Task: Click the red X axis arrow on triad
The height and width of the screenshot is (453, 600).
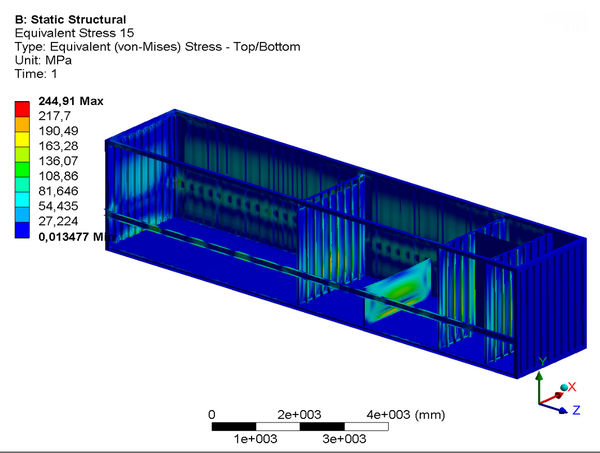Action: [x=562, y=393]
